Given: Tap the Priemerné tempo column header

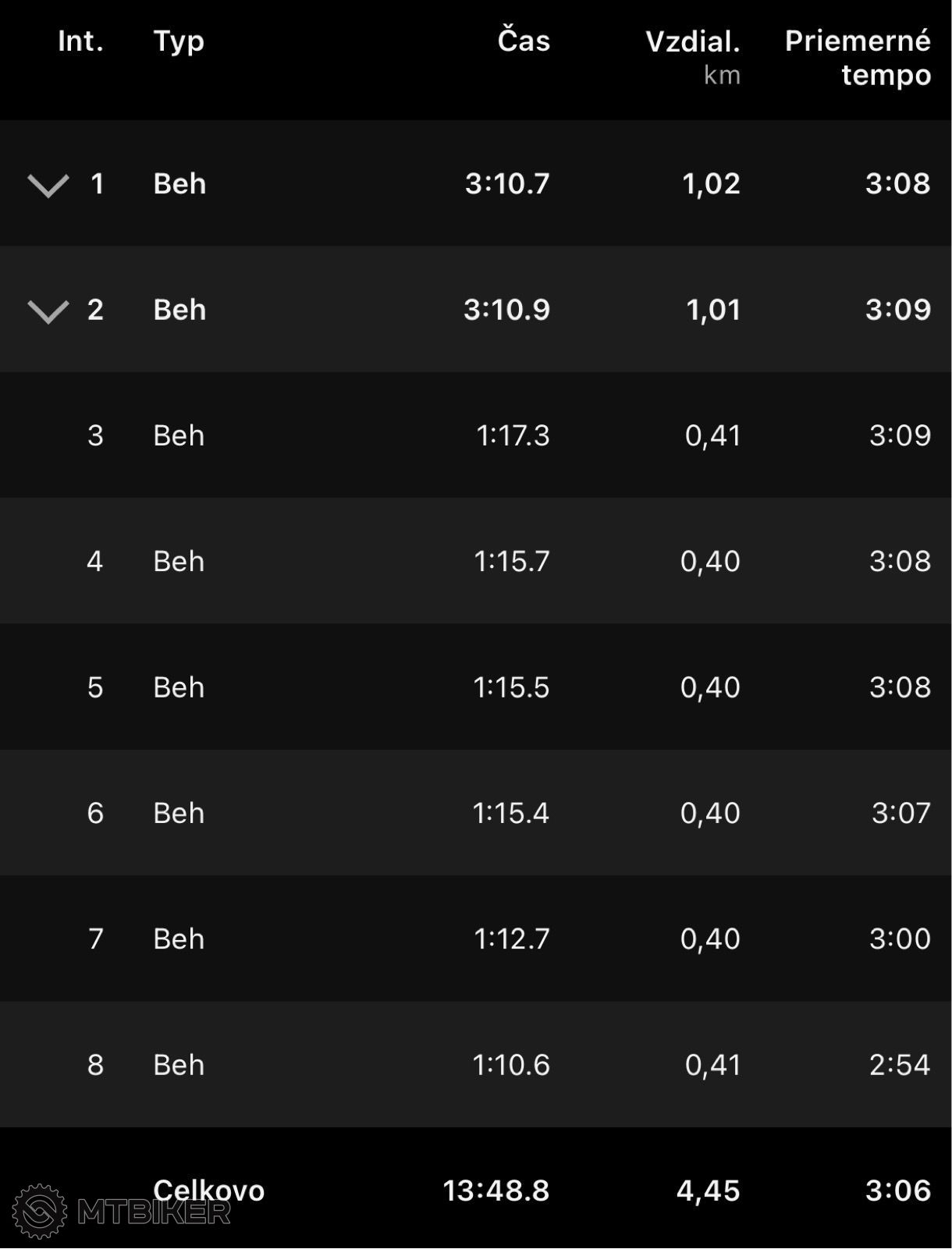Looking at the screenshot, I should (858, 58).
